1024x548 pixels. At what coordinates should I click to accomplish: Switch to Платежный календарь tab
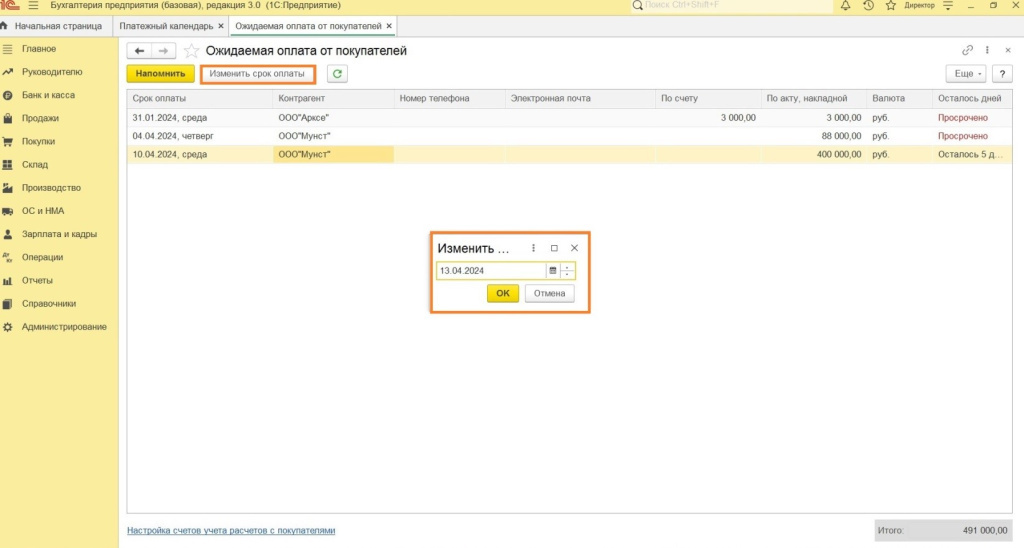click(166, 25)
